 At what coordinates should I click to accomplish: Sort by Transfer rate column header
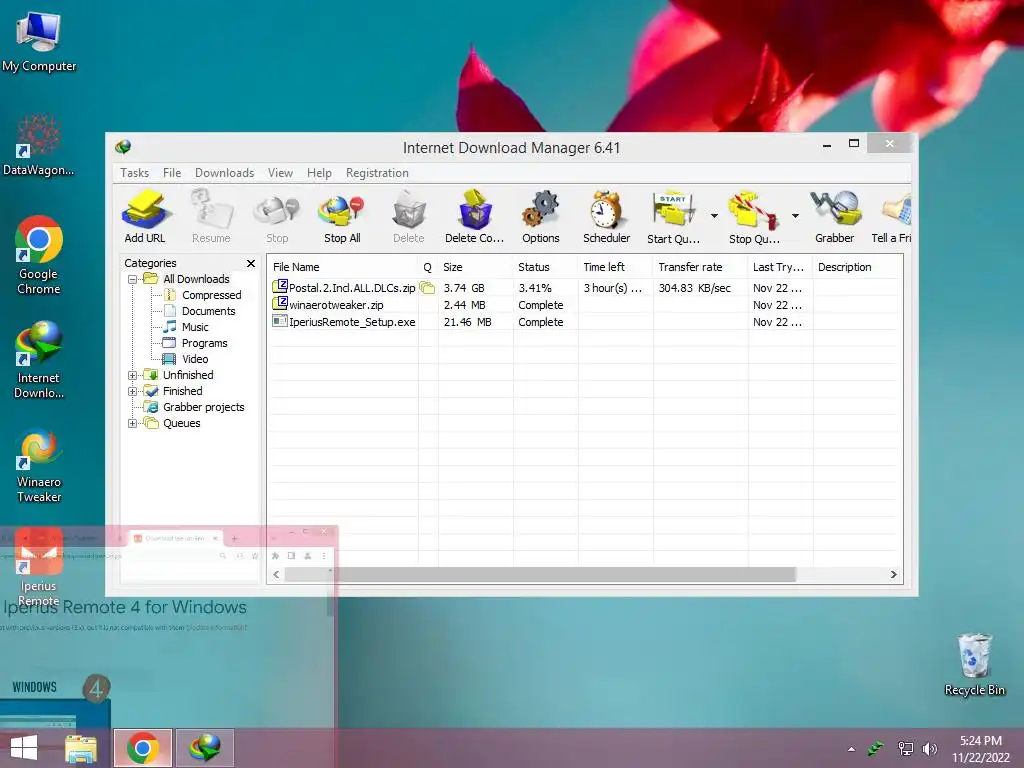(x=700, y=267)
